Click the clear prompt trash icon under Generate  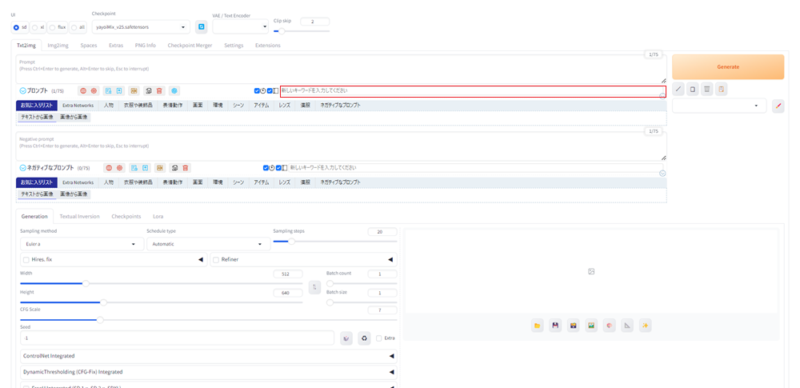click(x=707, y=89)
